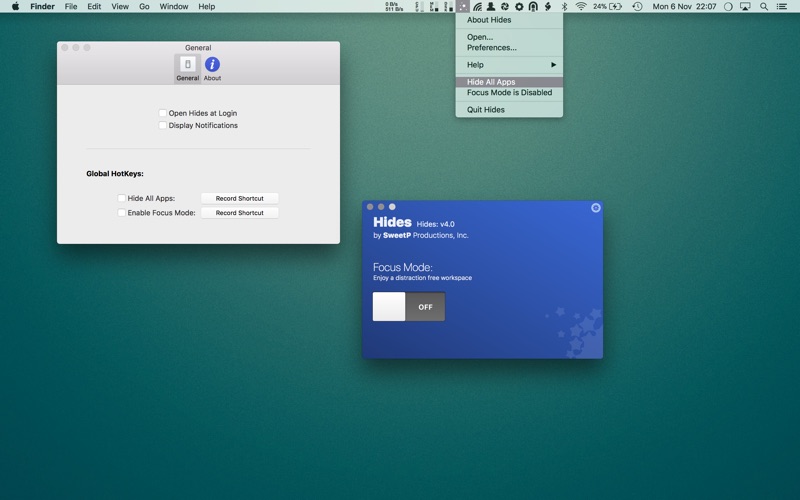This screenshot has height=500, width=800.
Task: Open Notification Center list icon
Action: click(x=781, y=6)
